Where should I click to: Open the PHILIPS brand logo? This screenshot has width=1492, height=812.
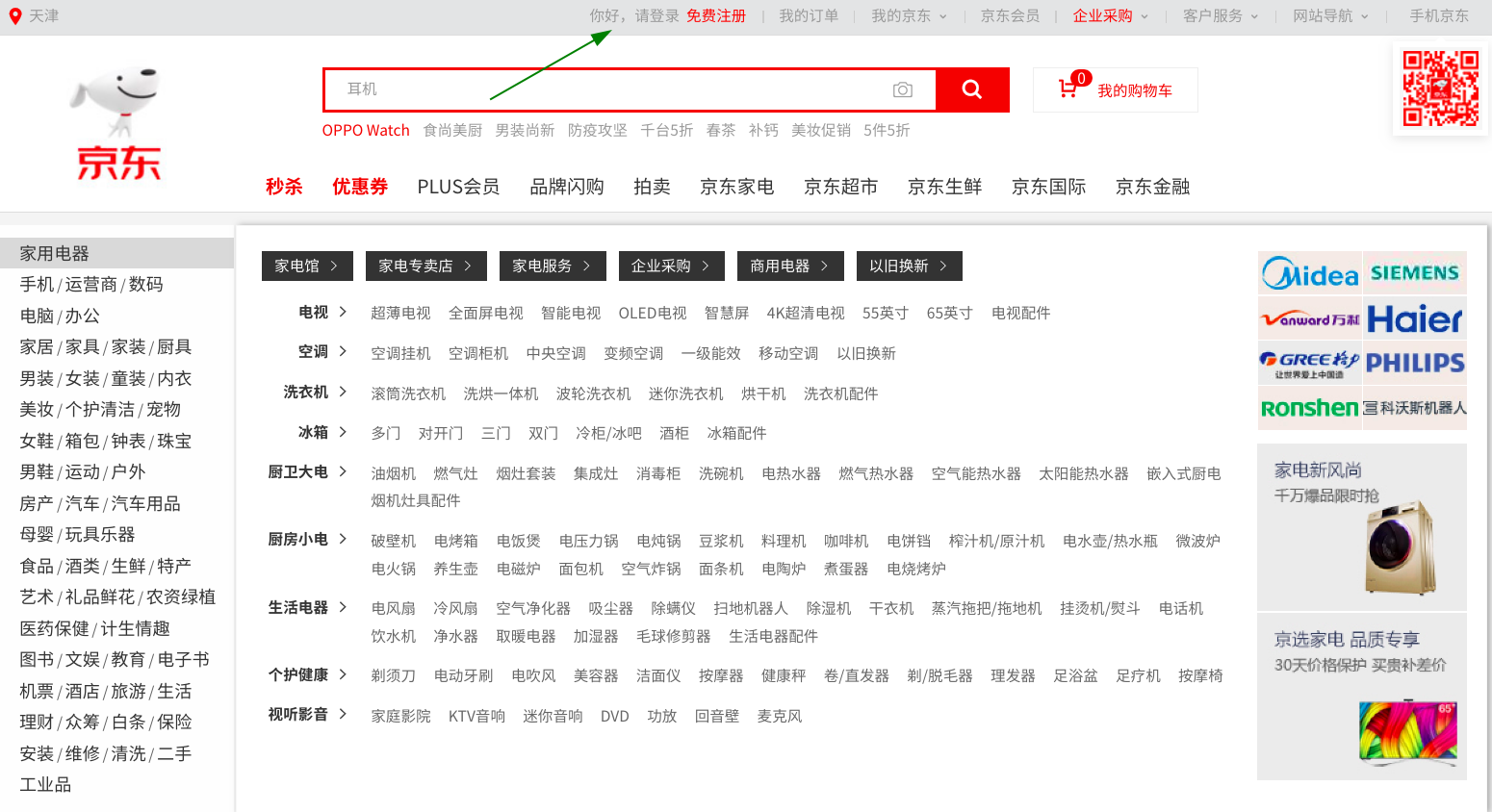(1415, 363)
